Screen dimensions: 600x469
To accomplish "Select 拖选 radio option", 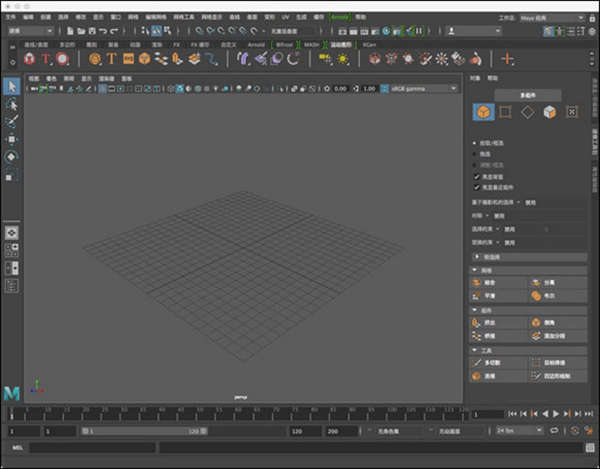I will tap(474, 154).
